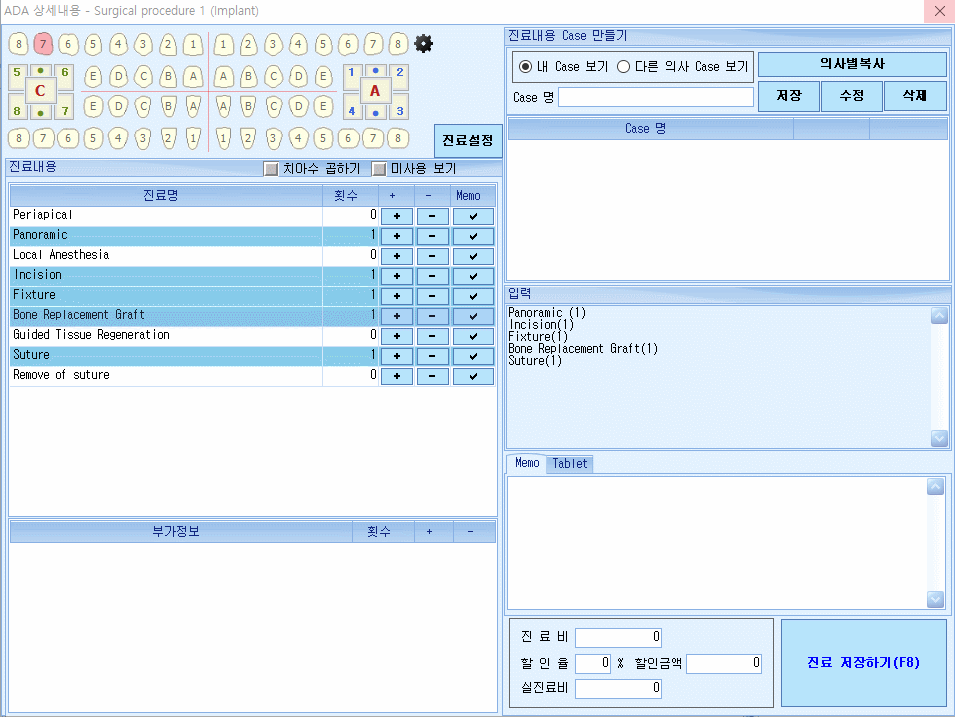Click the 실진료비 field
Screen dimensions: 955x717
[618, 688]
